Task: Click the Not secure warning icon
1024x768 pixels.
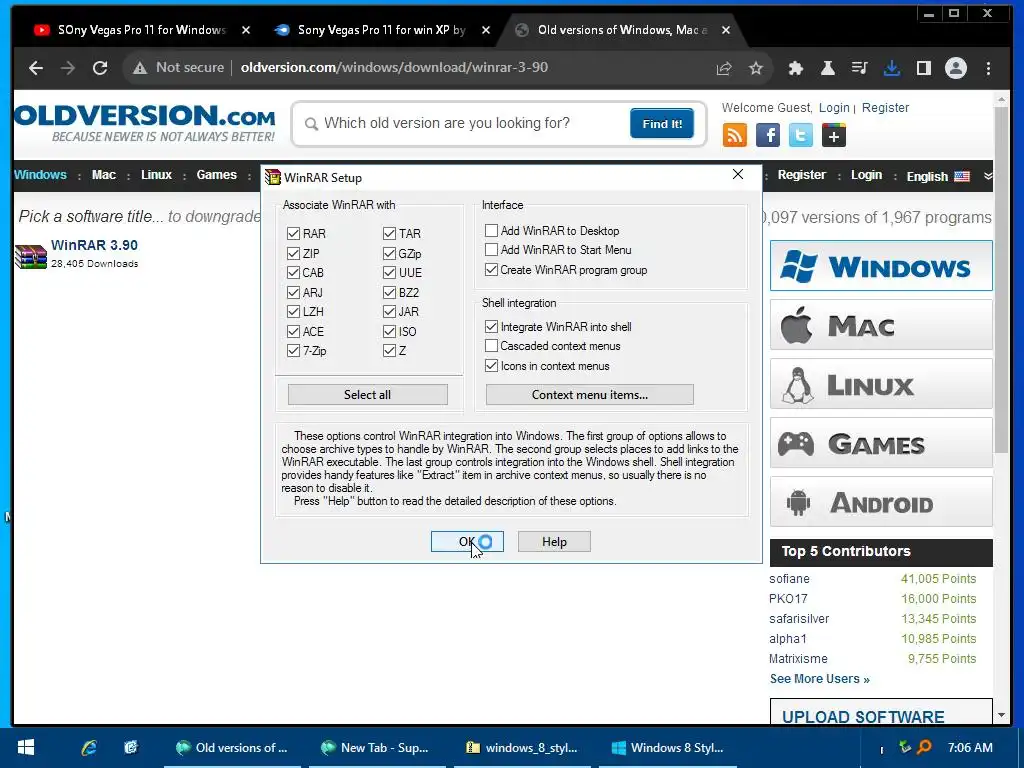Action: 140,68
